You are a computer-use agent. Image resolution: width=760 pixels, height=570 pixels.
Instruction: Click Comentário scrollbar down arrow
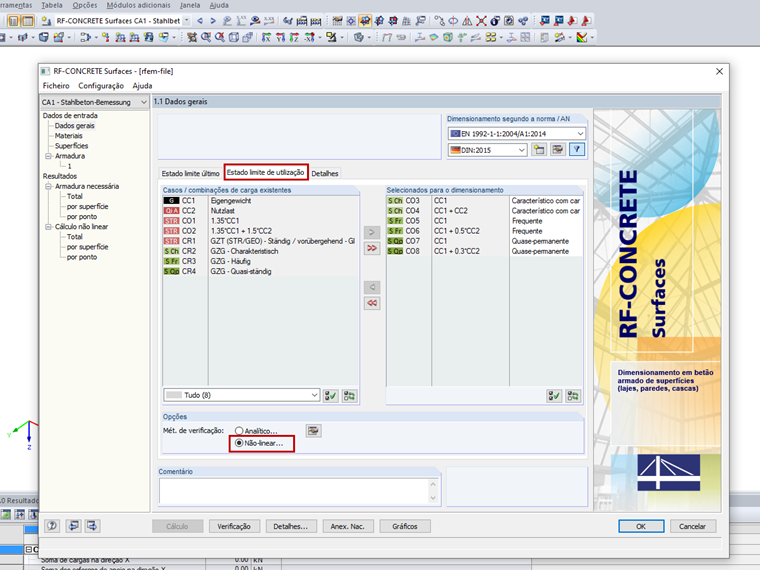[433, 498]
